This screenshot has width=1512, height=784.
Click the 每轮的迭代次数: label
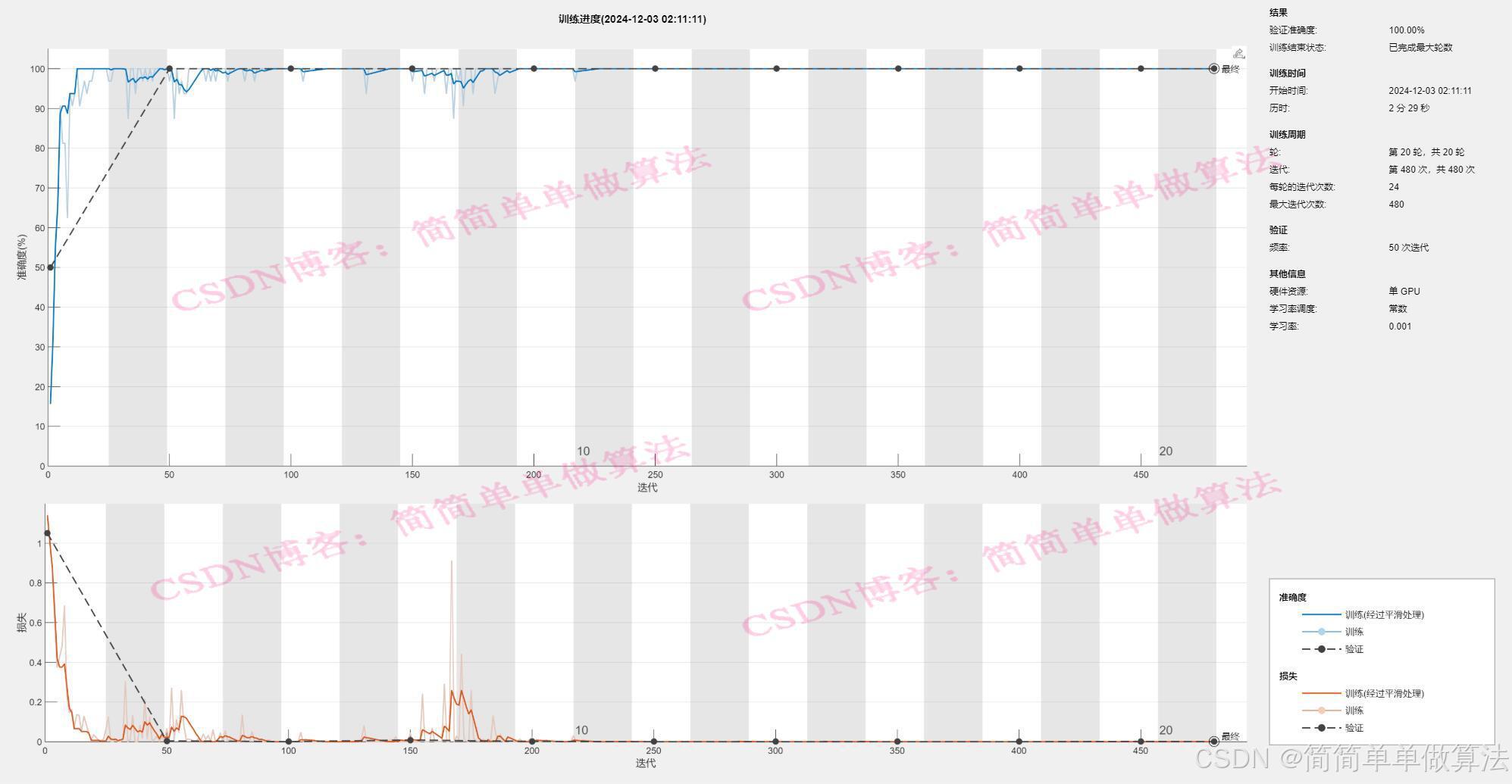[1302, 187]
